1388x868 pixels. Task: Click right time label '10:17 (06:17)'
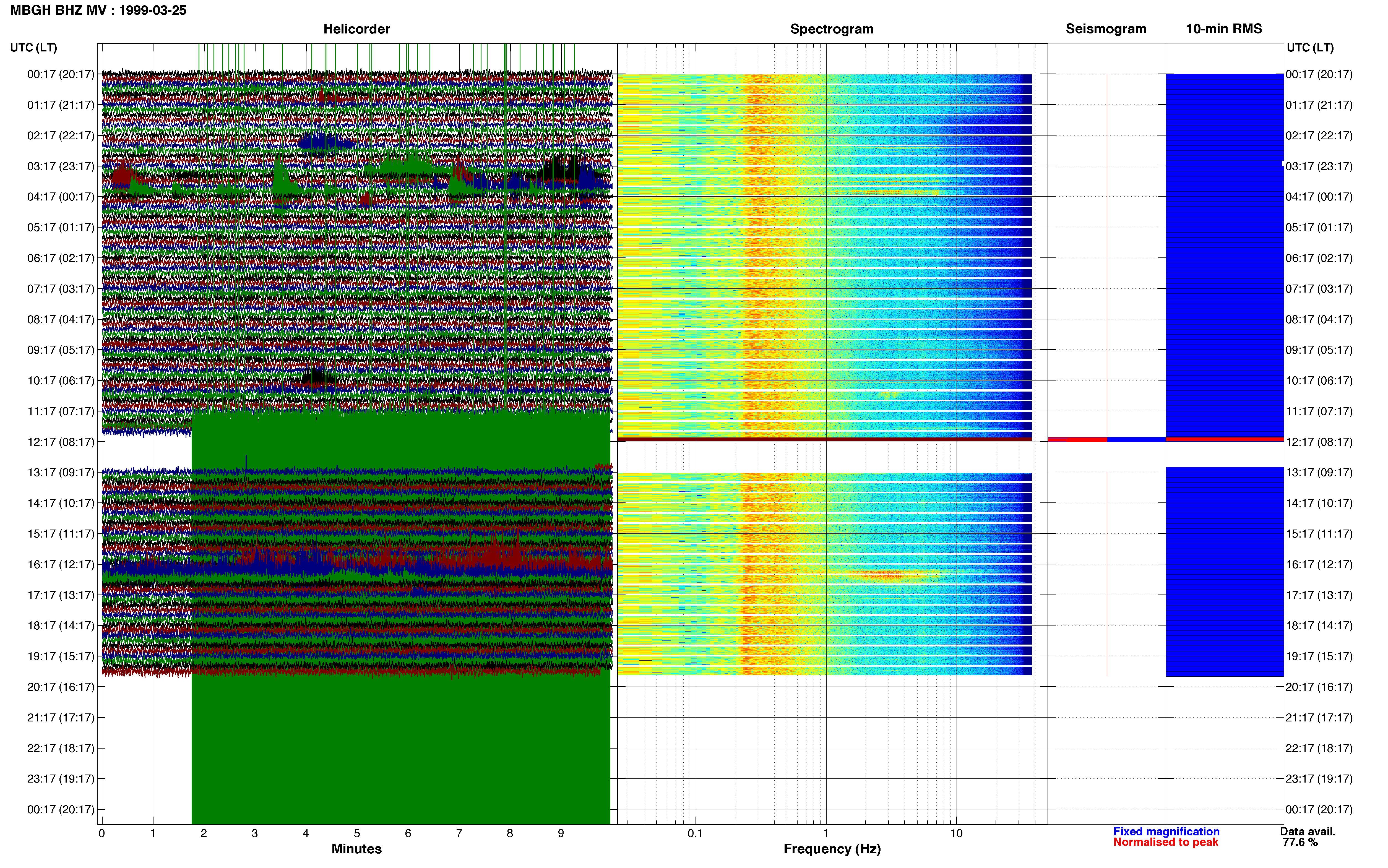click(x=1319, y=380)
